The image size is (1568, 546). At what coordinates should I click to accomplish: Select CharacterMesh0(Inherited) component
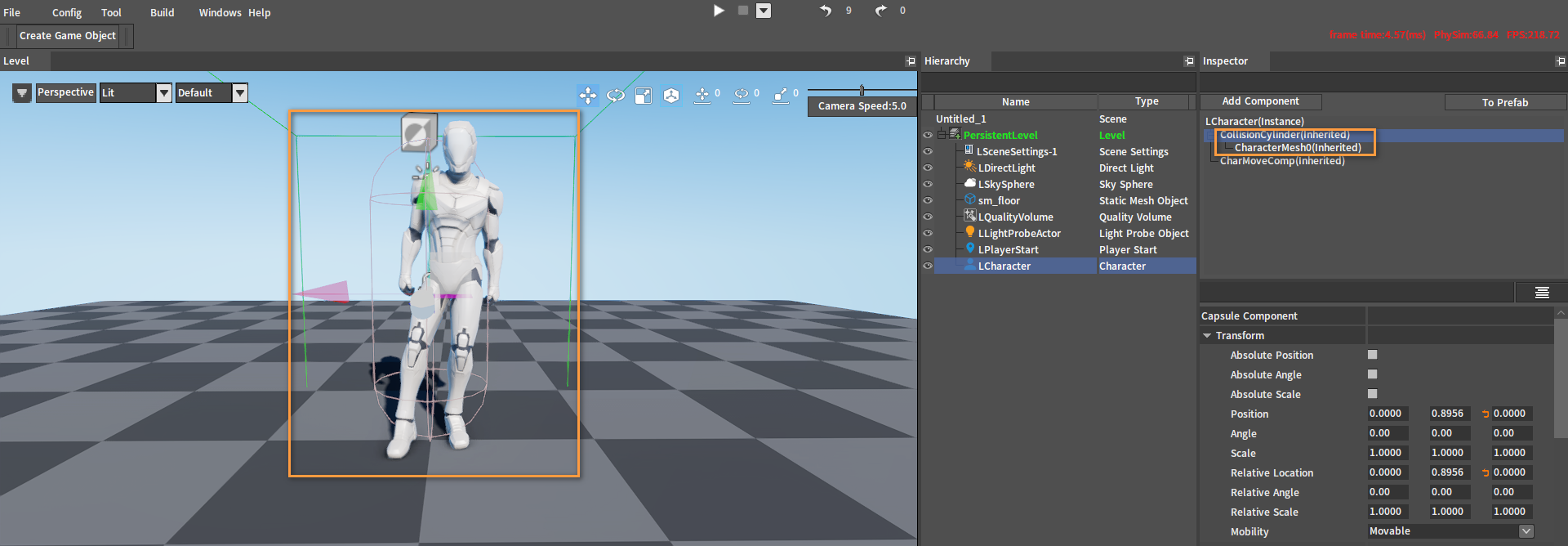[1298, 148]
